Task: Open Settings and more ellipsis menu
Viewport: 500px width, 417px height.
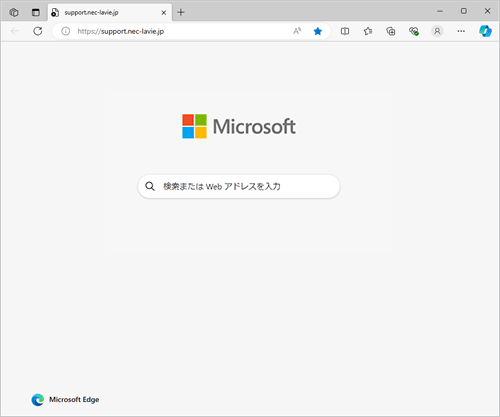Action: [461, 31]
